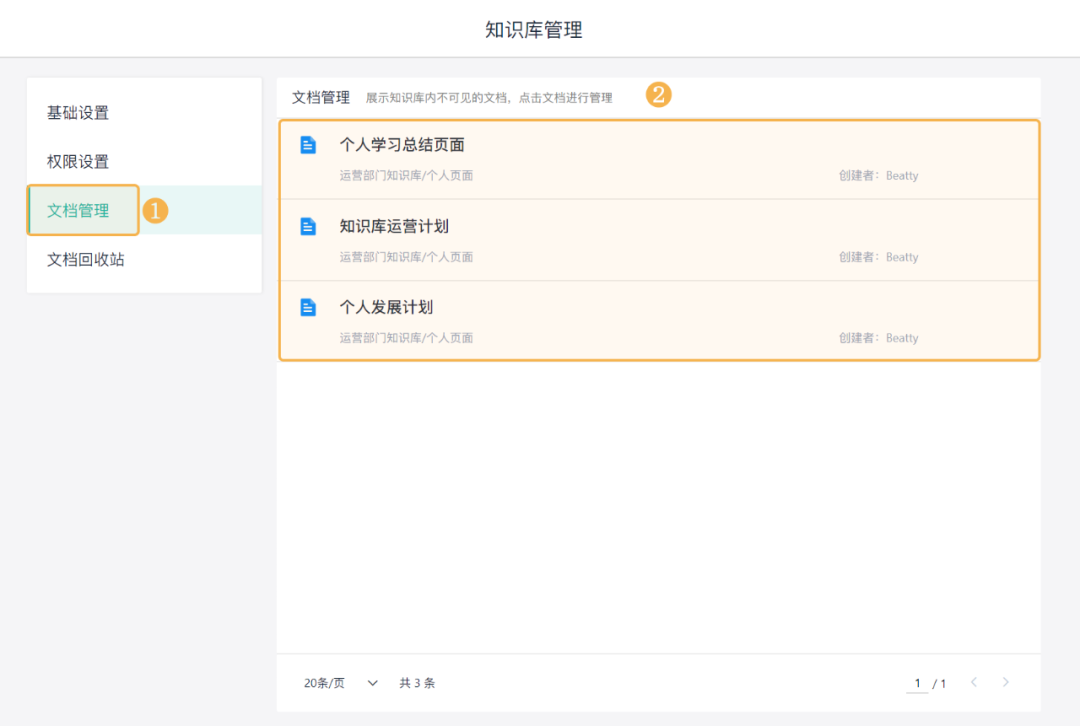This screenshot has height=726, width=1080.
Task: Click the orange numbered badge ❷ in the header
Action: [659, 95]
